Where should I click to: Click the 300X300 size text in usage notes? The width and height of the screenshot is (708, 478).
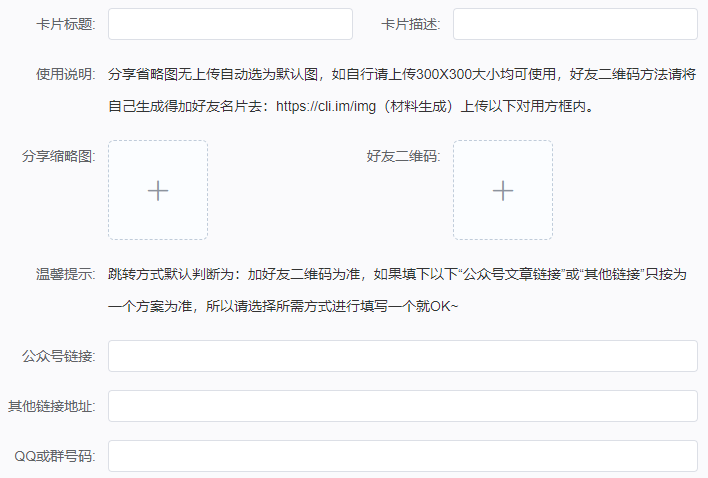[x=438, y=74]
